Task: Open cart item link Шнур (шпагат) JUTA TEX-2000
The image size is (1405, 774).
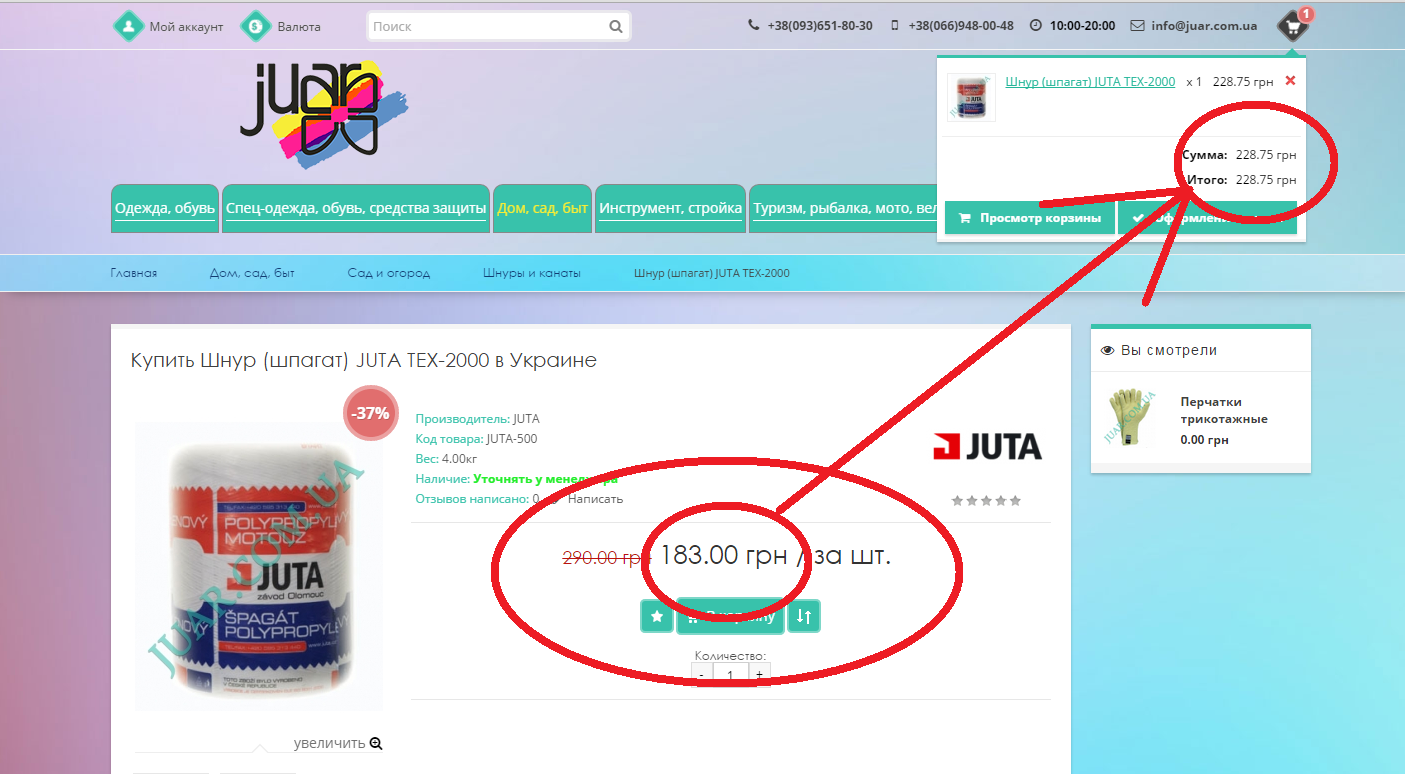Action: click(1090, 81)
